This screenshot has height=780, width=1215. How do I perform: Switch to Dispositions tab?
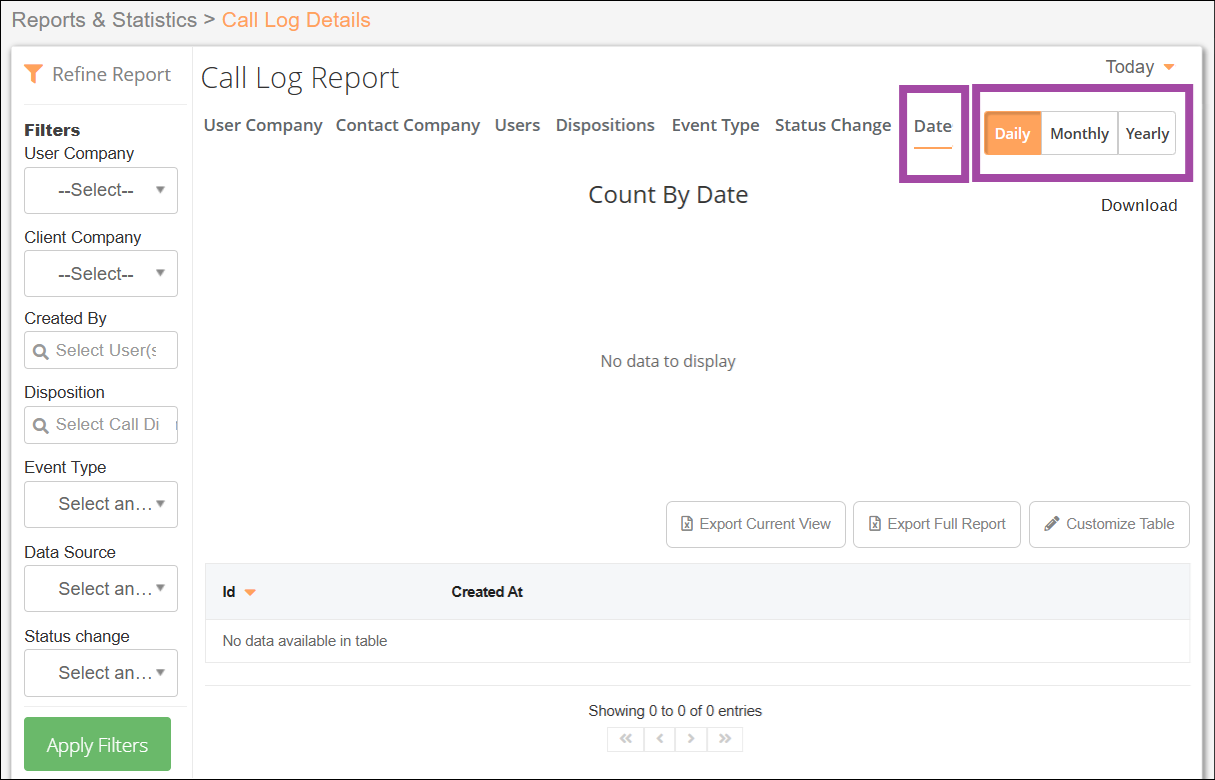(x=605, y=125)
